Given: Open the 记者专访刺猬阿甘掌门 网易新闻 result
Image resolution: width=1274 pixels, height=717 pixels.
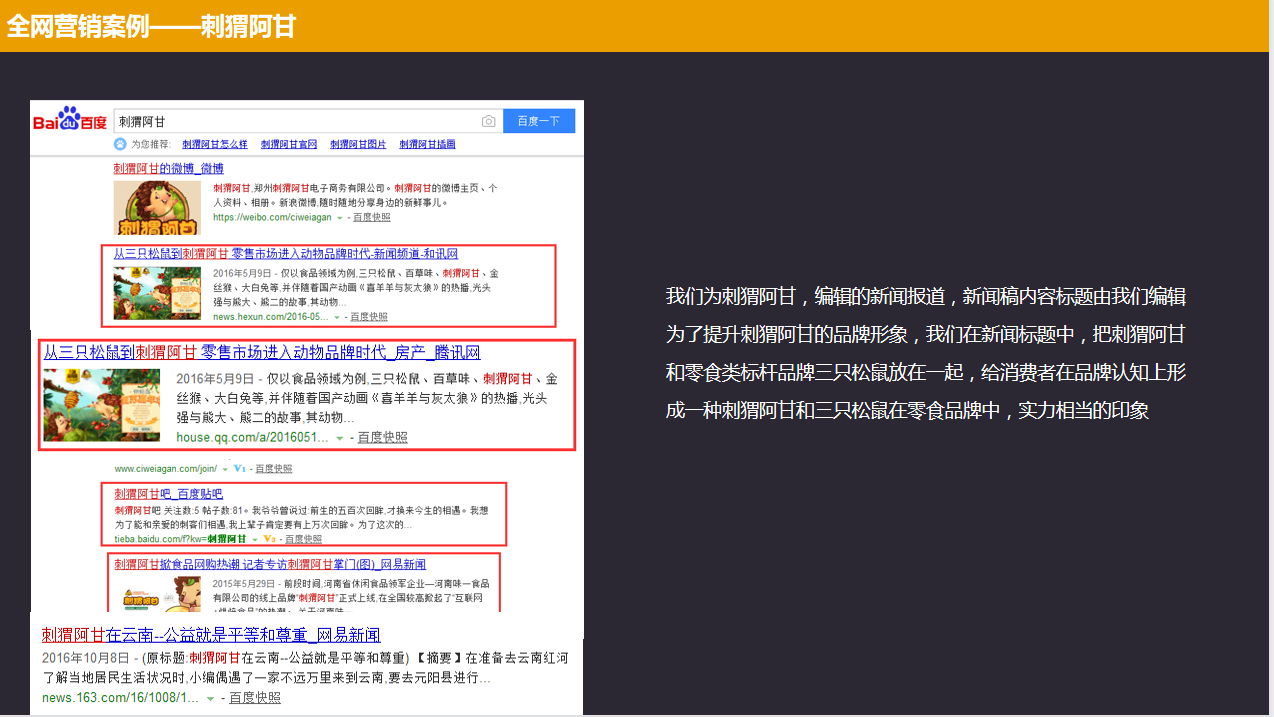Looking at the screenshot, I should pos(270,564).
